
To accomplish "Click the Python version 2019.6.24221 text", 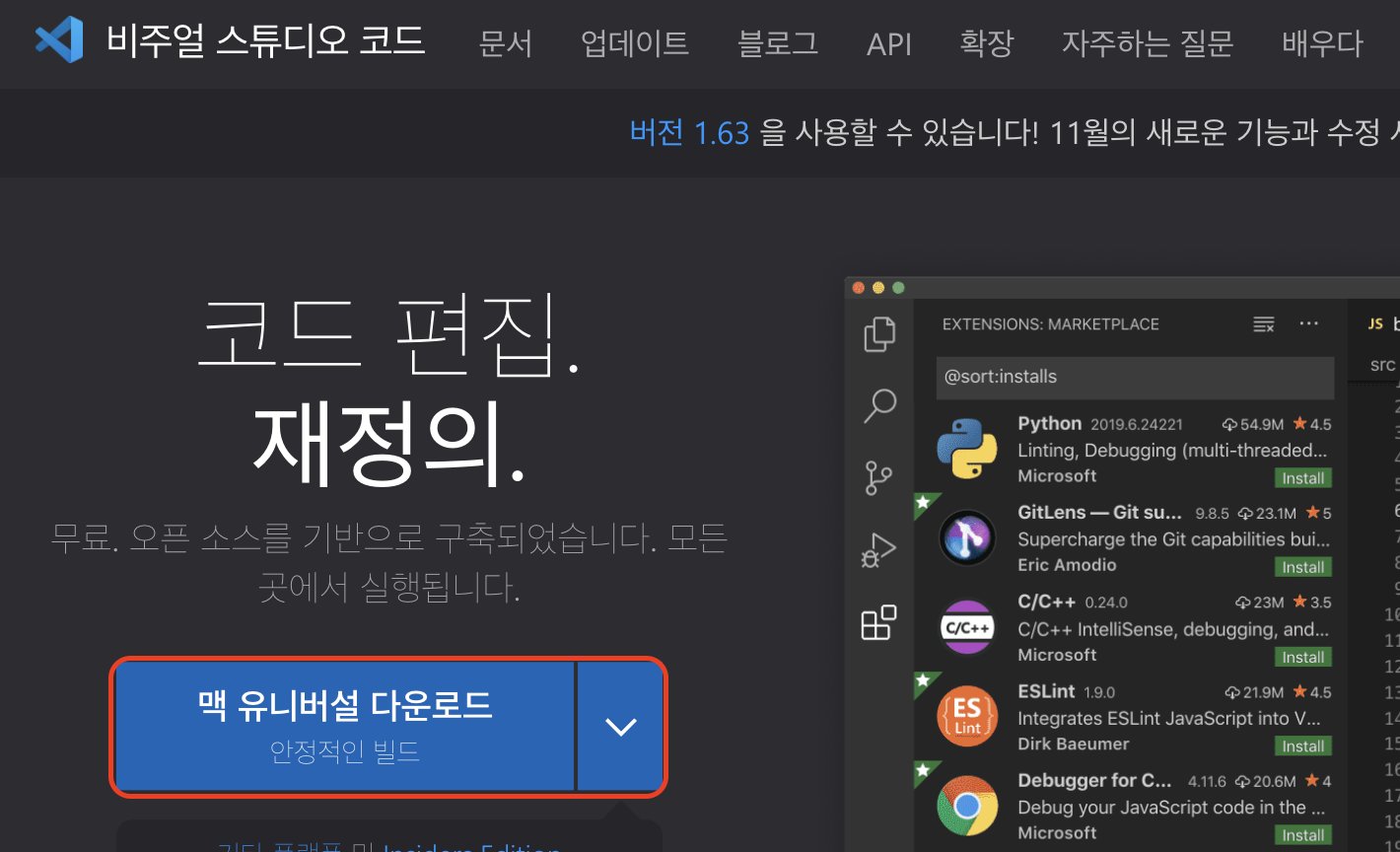I will click(x=1137, y=424).
